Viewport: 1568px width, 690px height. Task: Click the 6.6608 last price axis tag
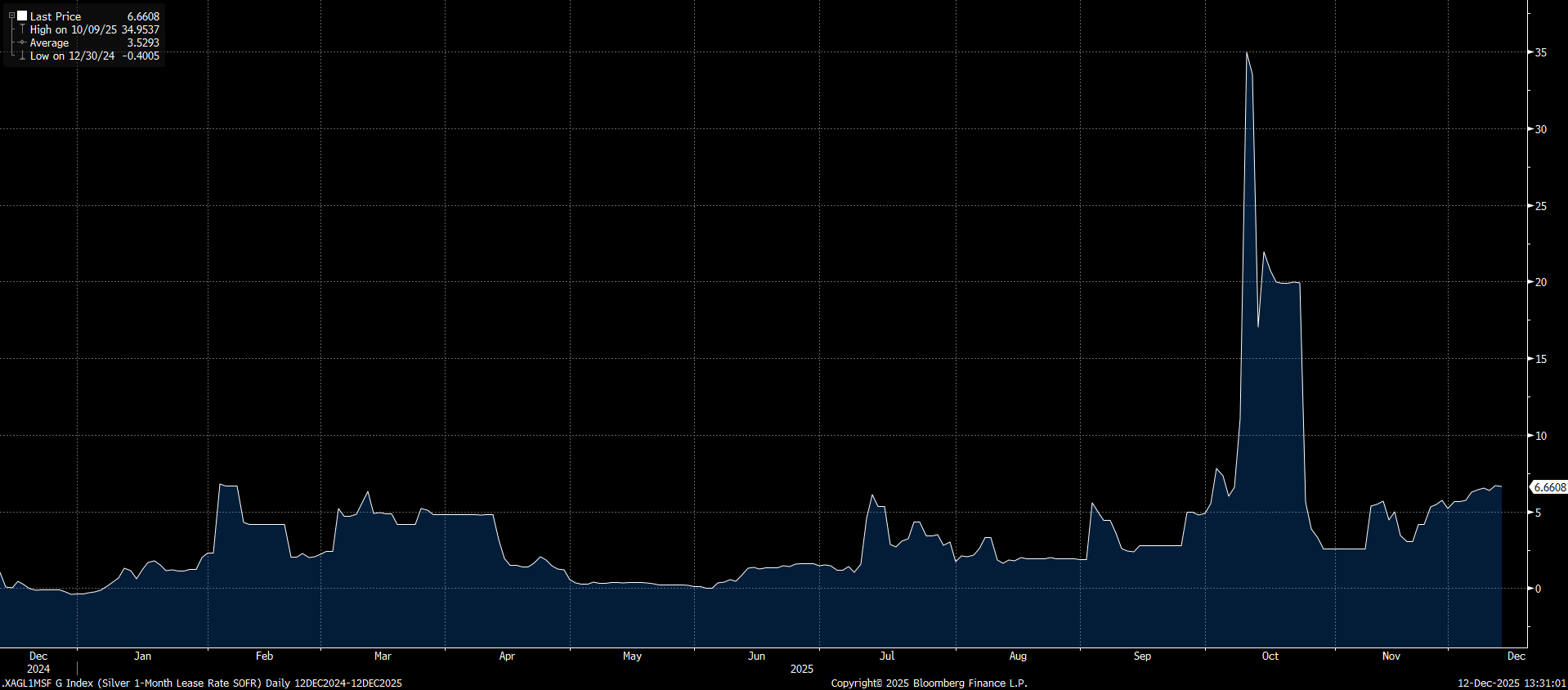pos(1549,487)
